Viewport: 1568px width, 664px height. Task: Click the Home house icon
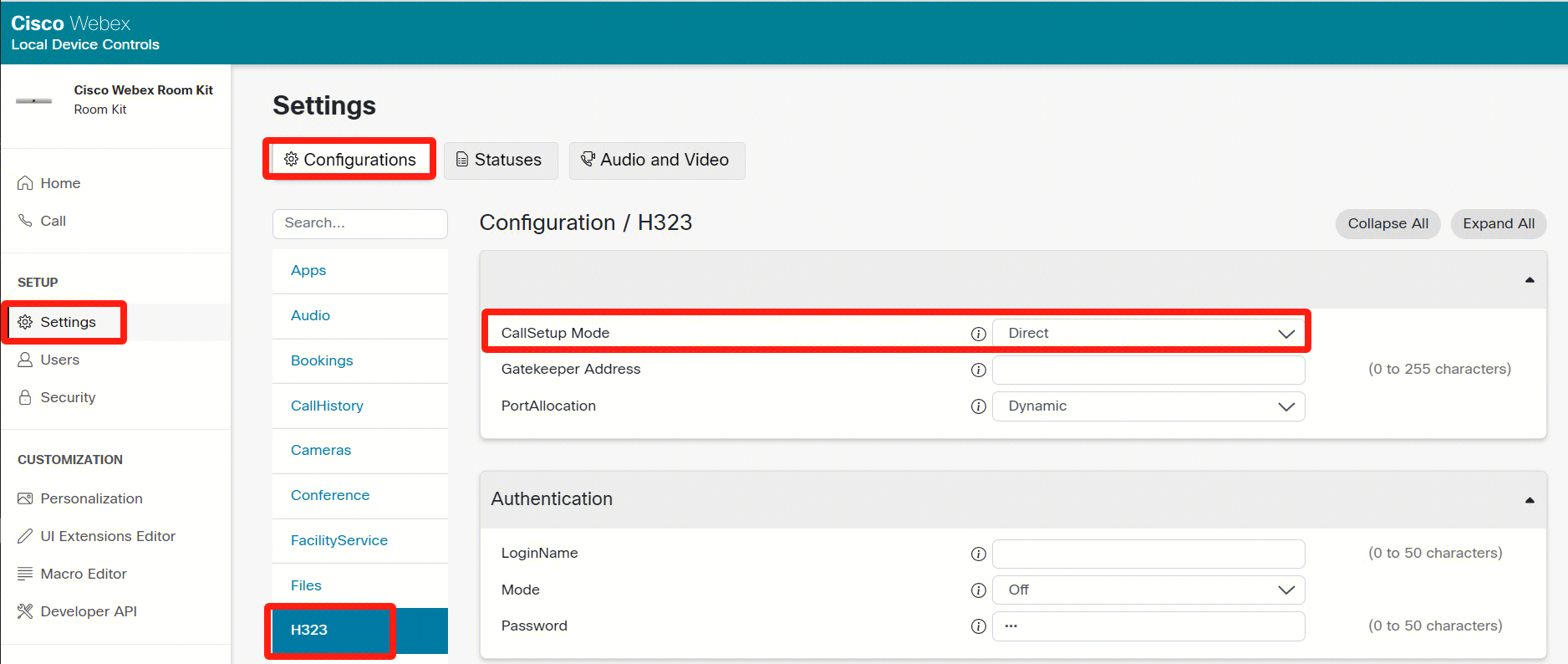pos(25,183)
